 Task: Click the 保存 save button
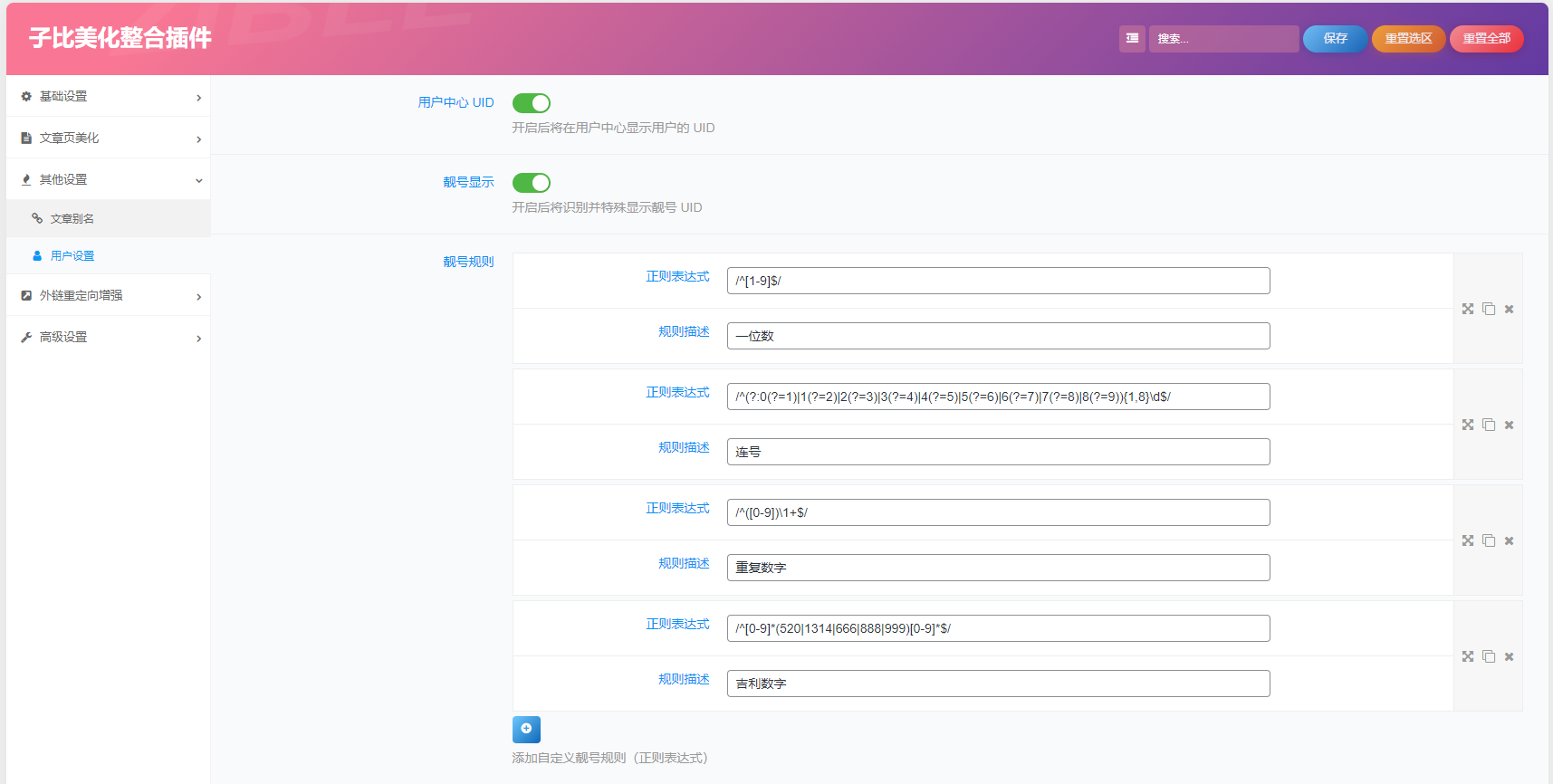(x=1335, y=38)
